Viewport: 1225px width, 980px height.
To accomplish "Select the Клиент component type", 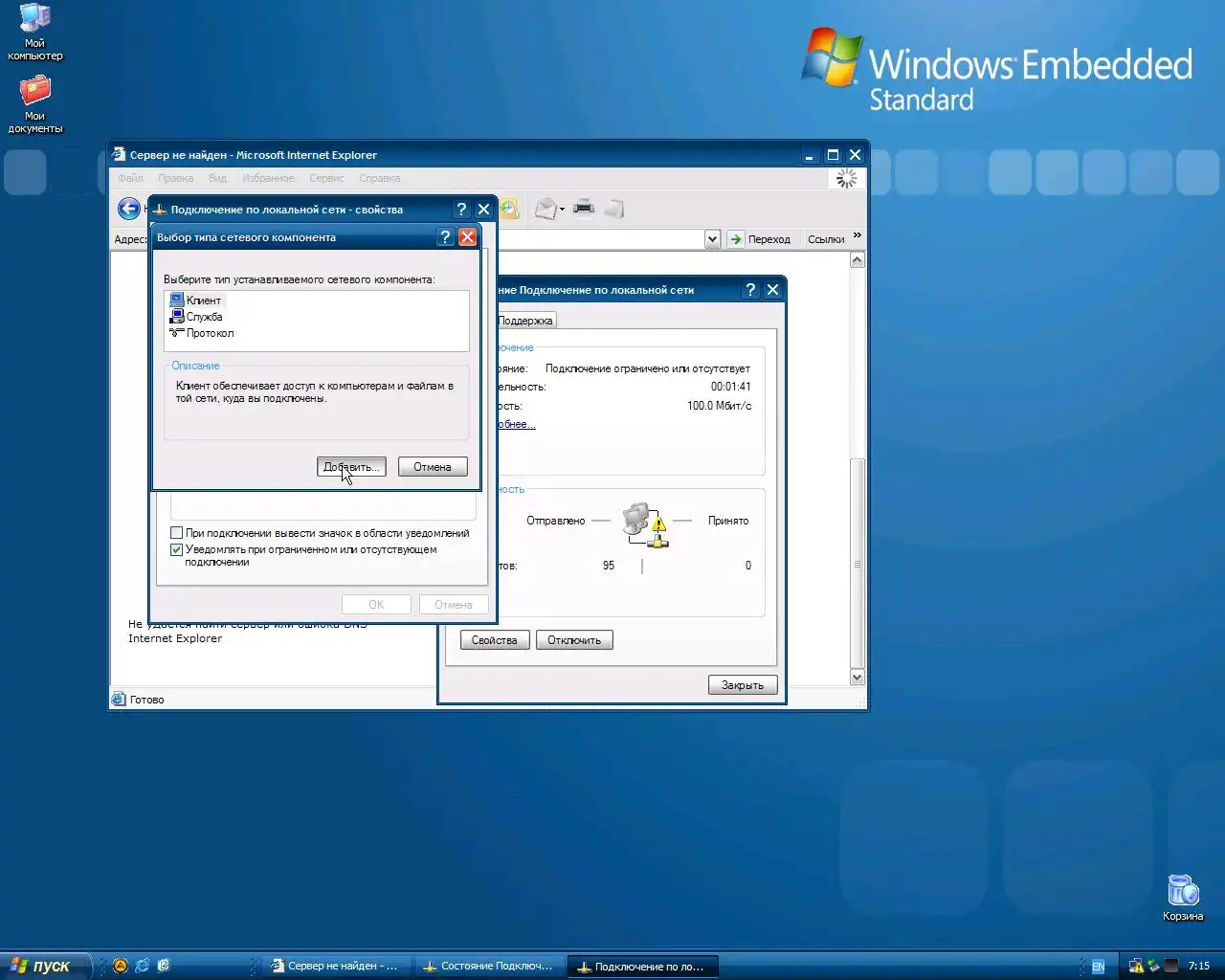I will (x=196, y=300).
